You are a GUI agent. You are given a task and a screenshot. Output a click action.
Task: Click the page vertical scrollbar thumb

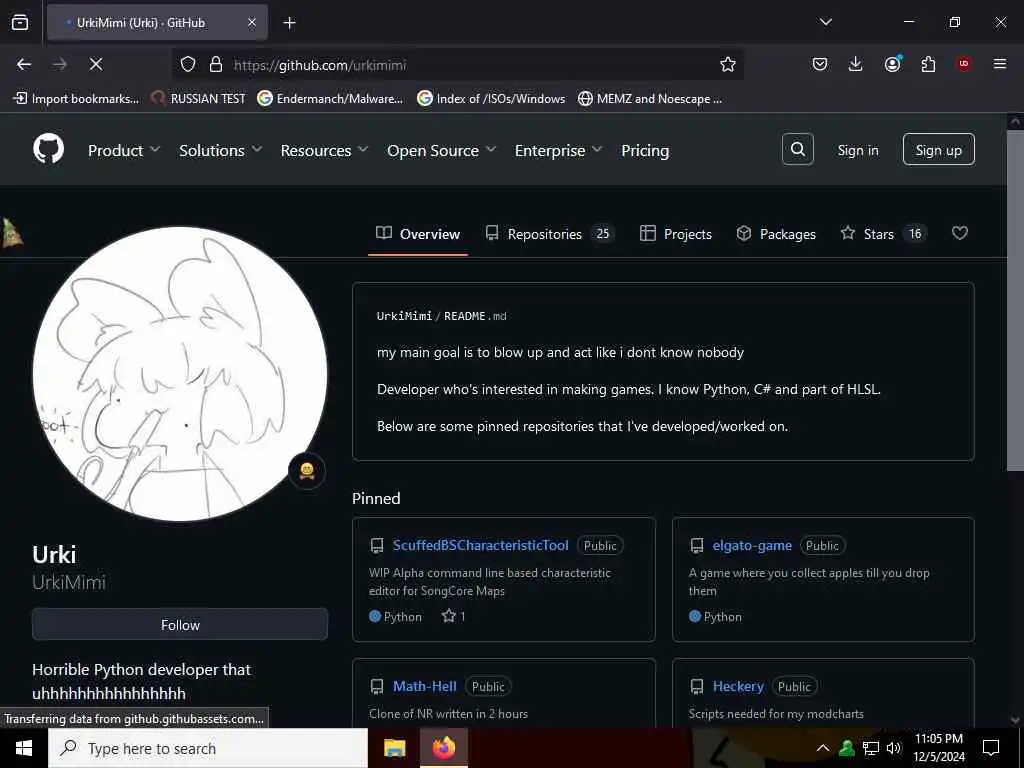(1014, 300)
